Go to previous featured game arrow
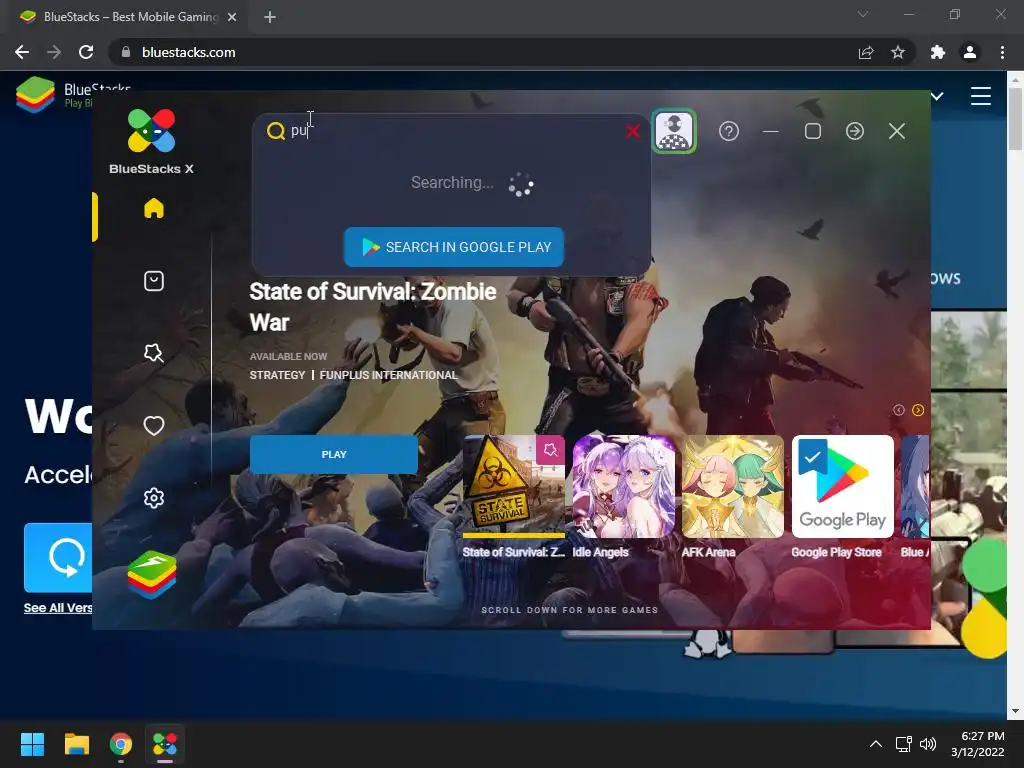Image resolution: width=1024 pixels, height=768 pixels. [899, 410]
